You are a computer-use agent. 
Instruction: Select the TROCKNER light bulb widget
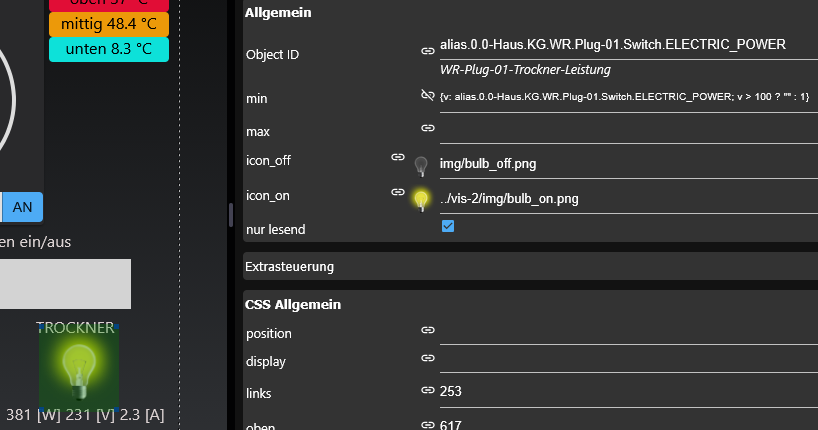pyautogui.click(x=78, y=366)
